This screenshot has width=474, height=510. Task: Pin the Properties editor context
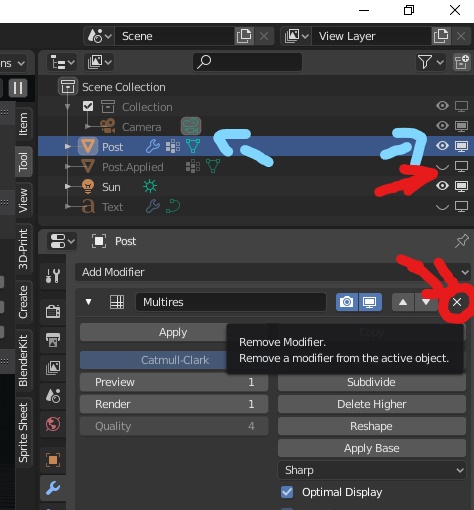pos(462,241)
